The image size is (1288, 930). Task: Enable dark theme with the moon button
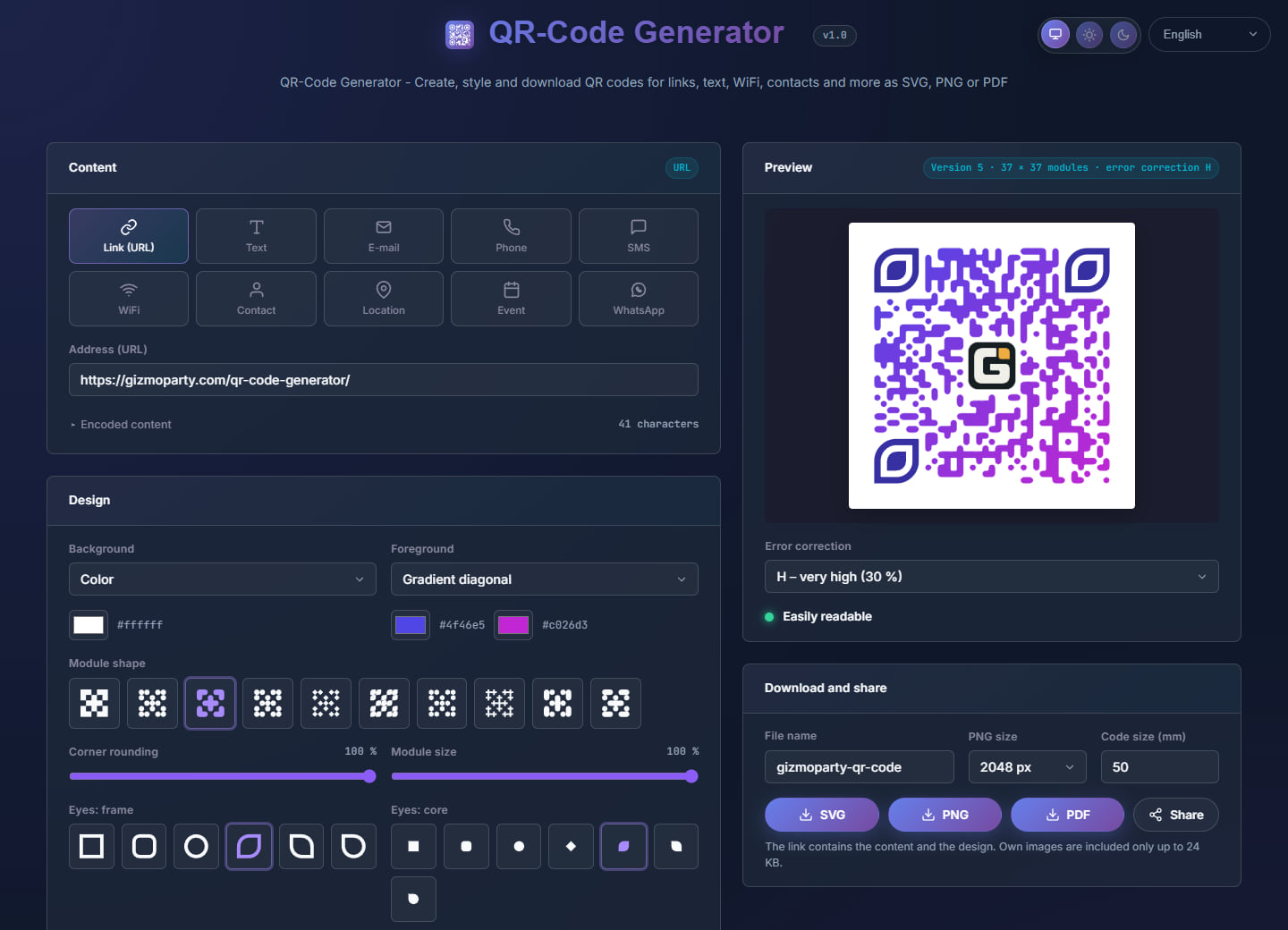click(x=1123, y=35)
